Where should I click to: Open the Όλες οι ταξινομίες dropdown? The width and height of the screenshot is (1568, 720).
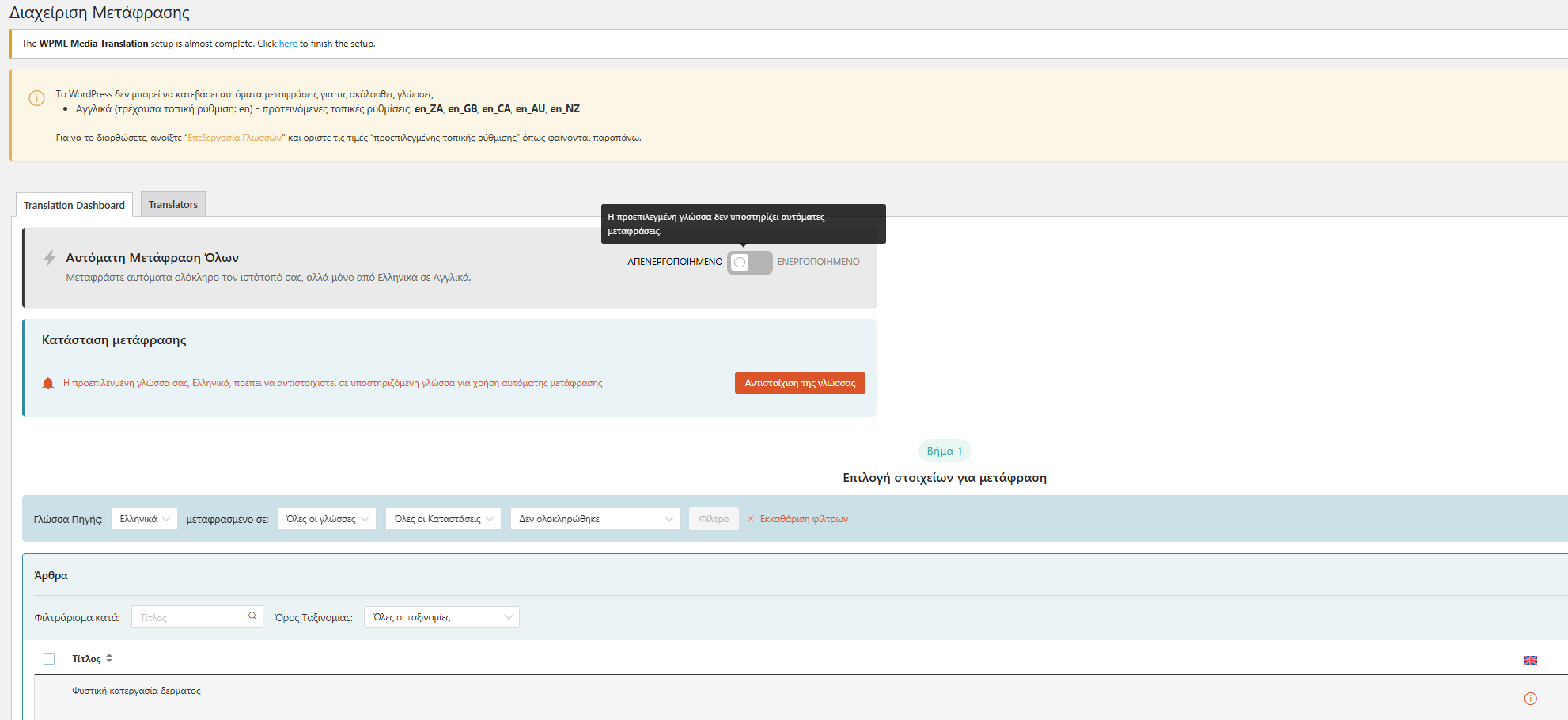441,617
